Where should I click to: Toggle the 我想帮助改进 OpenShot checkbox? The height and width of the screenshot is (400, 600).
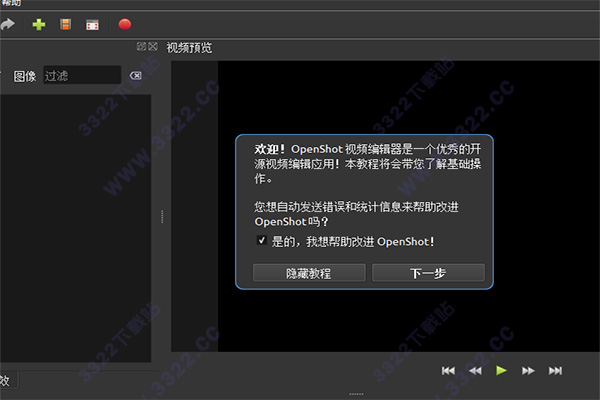(x=262, y=240)
